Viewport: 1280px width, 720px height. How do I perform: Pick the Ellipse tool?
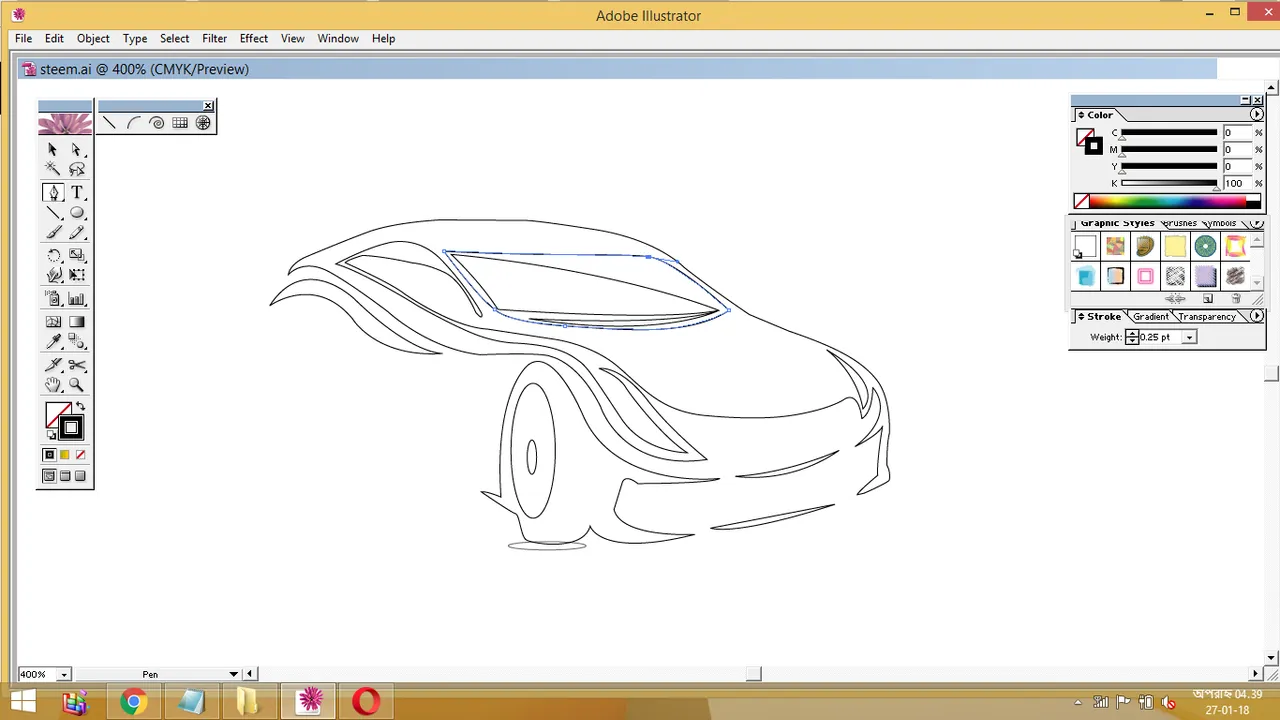click(x=77, y=213)
